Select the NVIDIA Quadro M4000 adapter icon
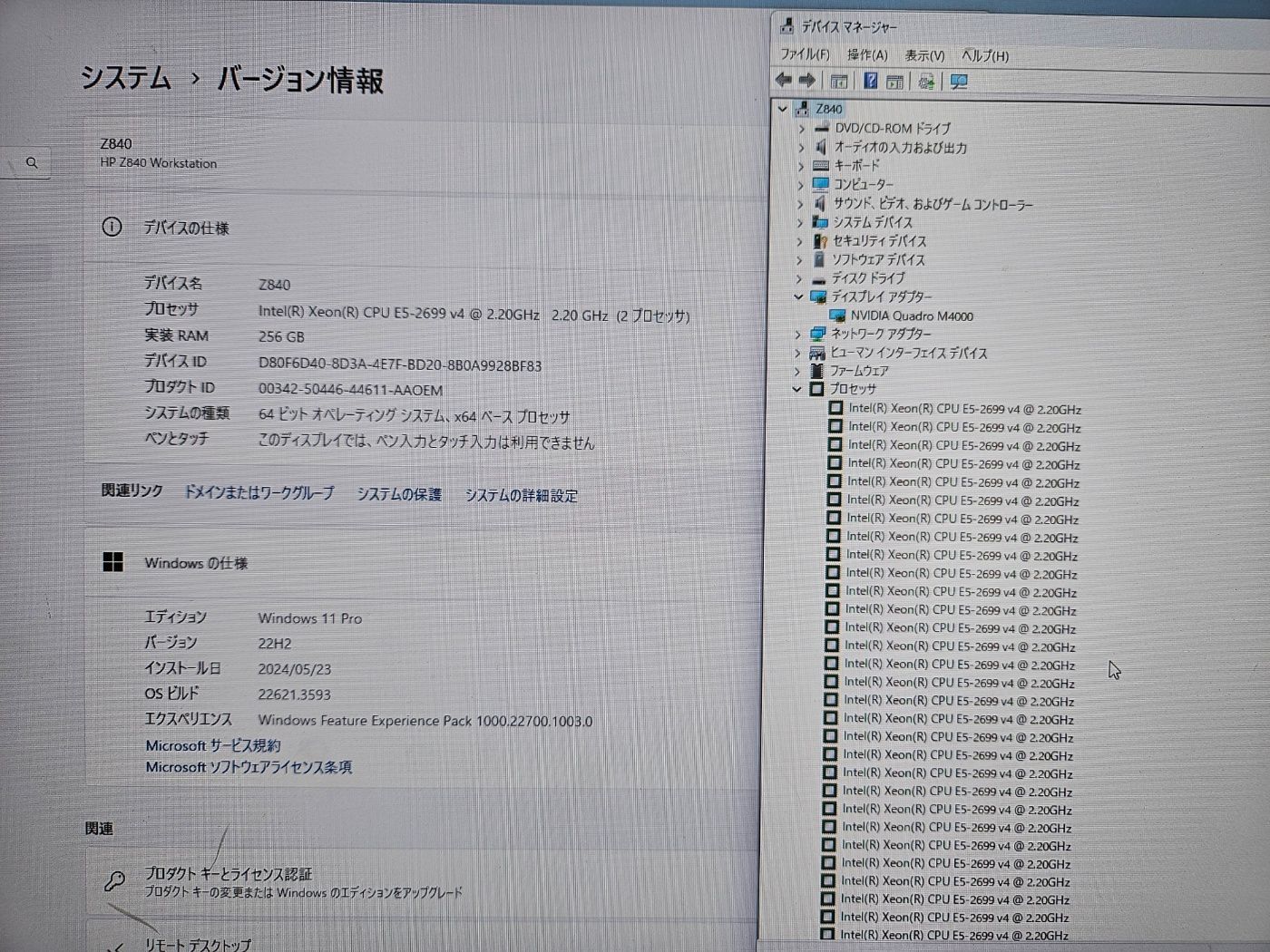Screen dimensions: 1270x952 837,316
